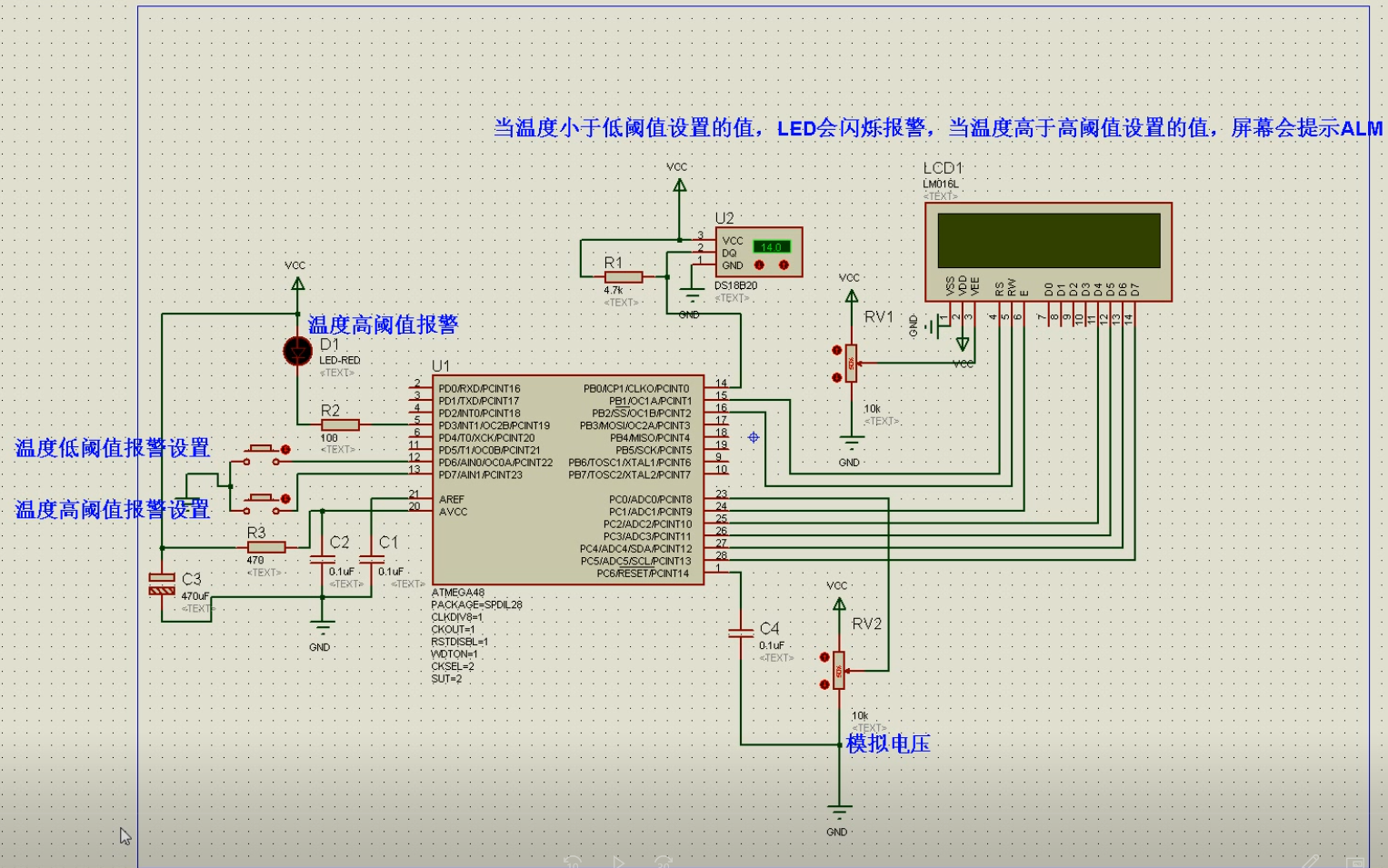The image size is (1388, 868).
Task: Click the LCD1 LM016L display screen
Action: click(1049, 240)
